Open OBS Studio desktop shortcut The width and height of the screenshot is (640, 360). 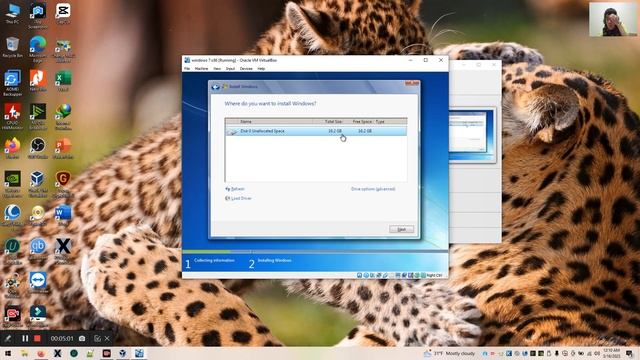tap(38, 148)
